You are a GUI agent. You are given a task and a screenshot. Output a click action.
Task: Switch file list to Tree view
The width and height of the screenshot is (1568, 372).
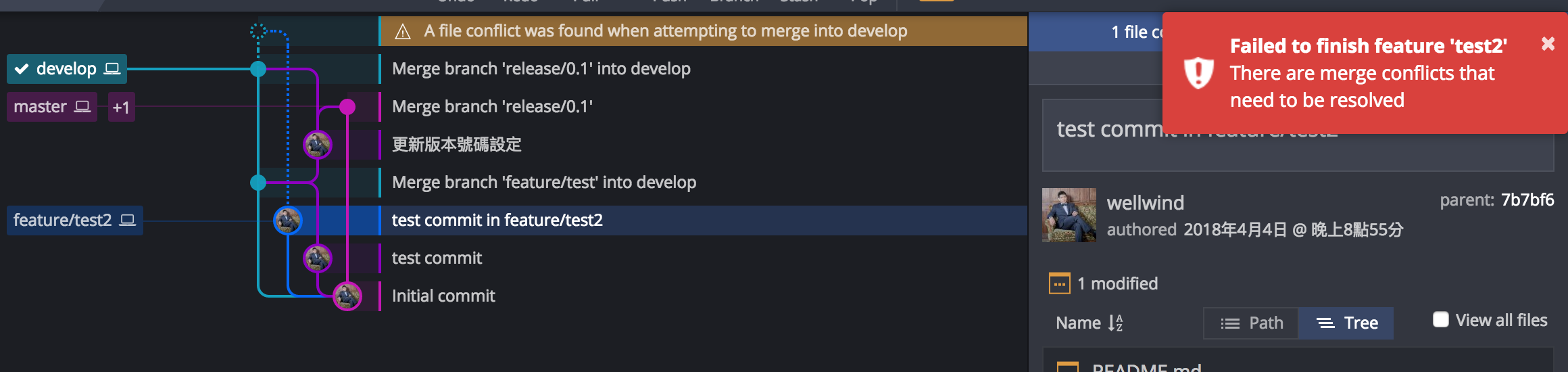[1346, 323]
